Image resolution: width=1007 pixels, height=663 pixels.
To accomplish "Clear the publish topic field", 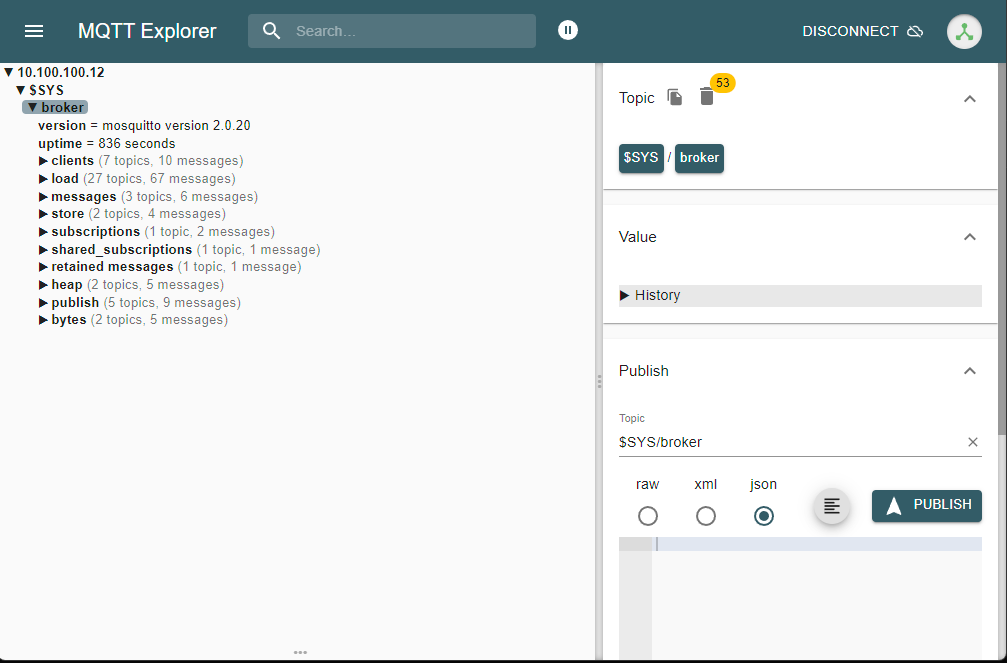I will tap(972, 442).
